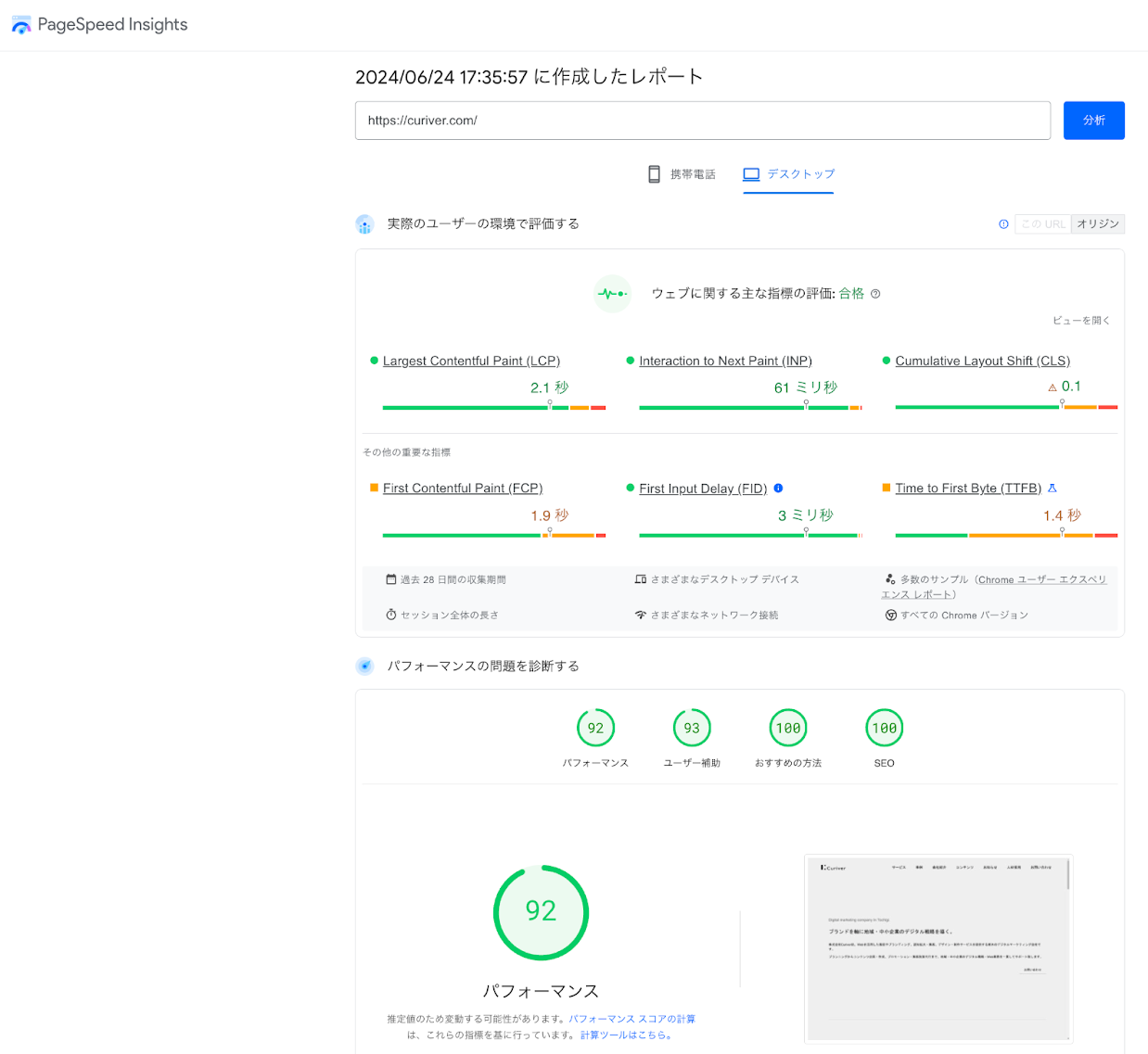Click the PageSpeed Insights logo icon
Screen dimensions: 1148x1054
[x=20, y=25]
